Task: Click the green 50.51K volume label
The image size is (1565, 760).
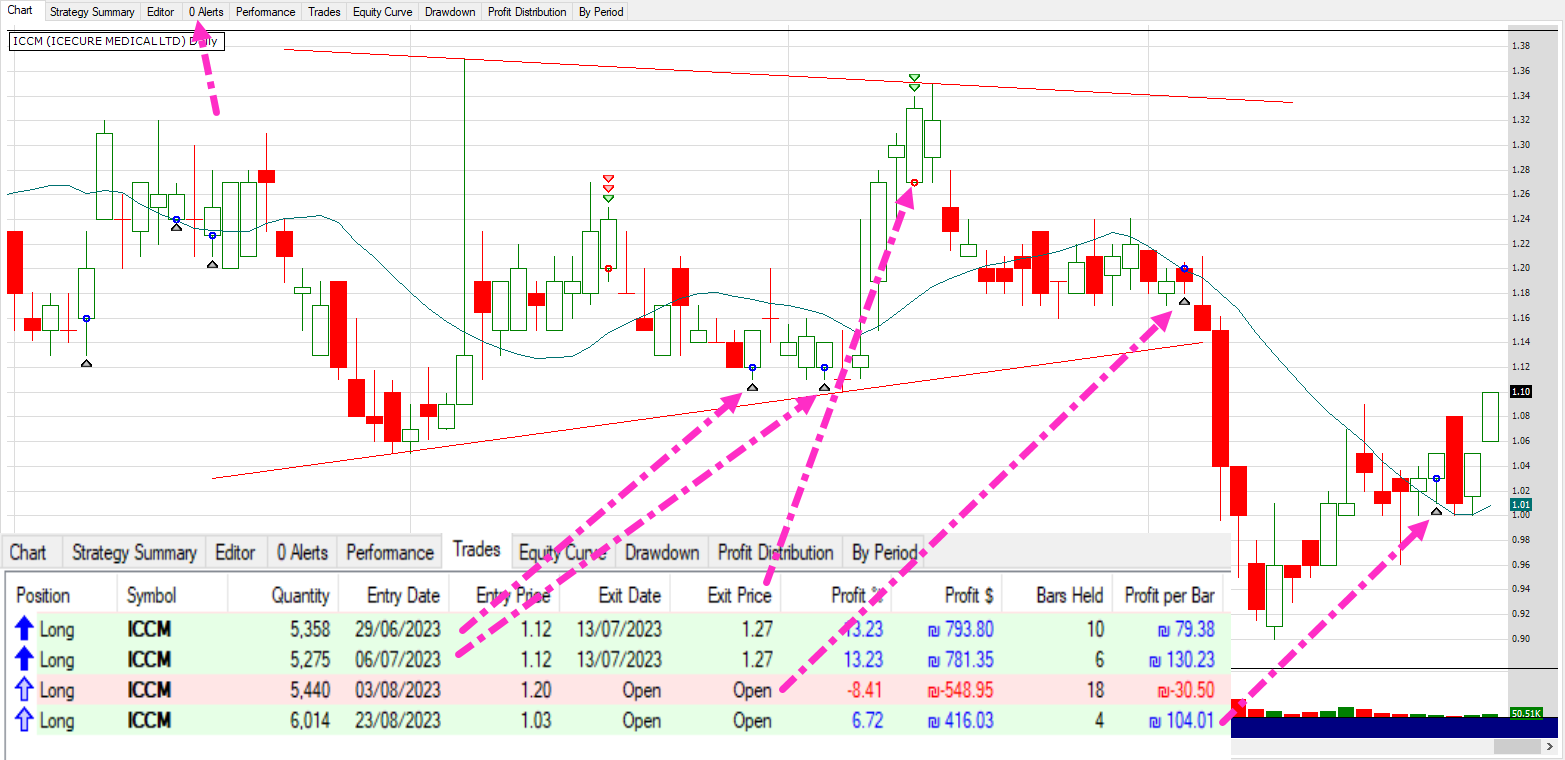Action: (1525, 714)
